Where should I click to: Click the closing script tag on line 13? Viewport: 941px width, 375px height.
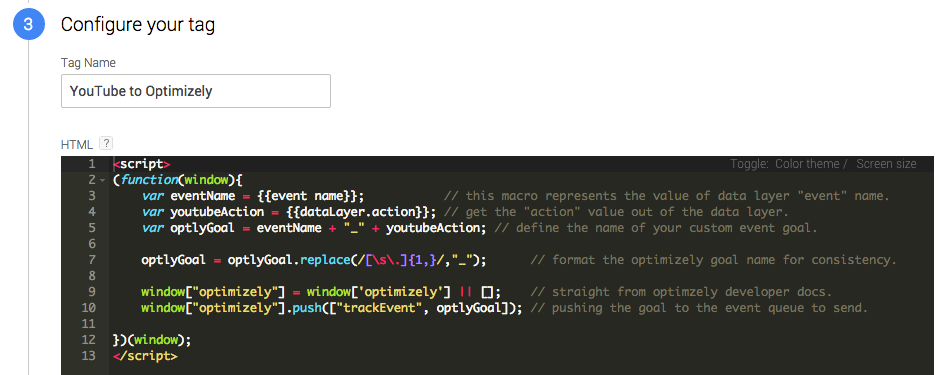coord(145,356)
